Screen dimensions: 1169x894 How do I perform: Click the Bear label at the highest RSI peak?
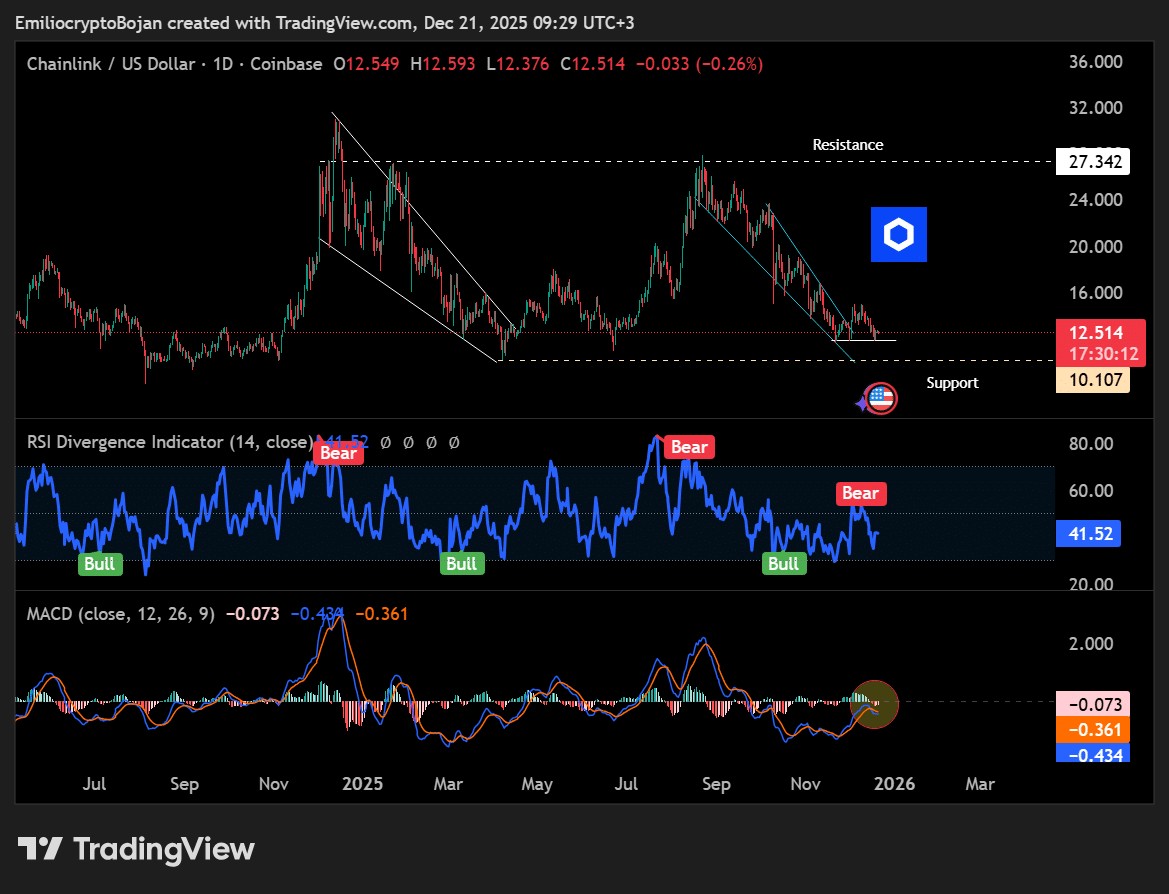(689, 447)
